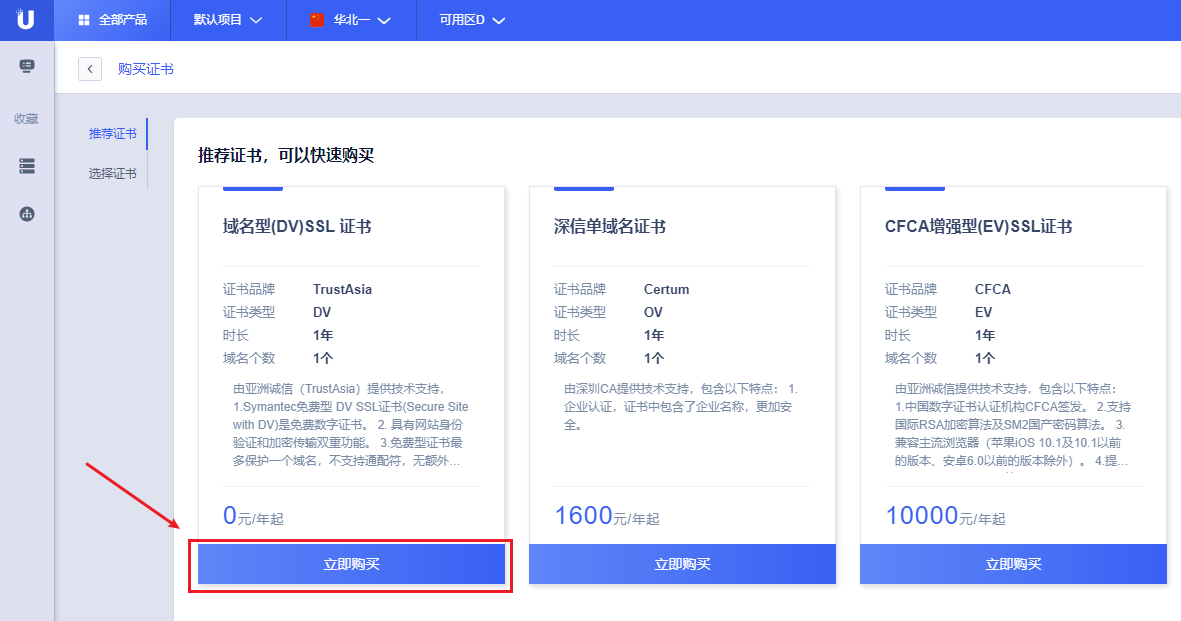Click the 深信单域名证书 card title
The image size is (1181, 621).
[x=609, y=226]
